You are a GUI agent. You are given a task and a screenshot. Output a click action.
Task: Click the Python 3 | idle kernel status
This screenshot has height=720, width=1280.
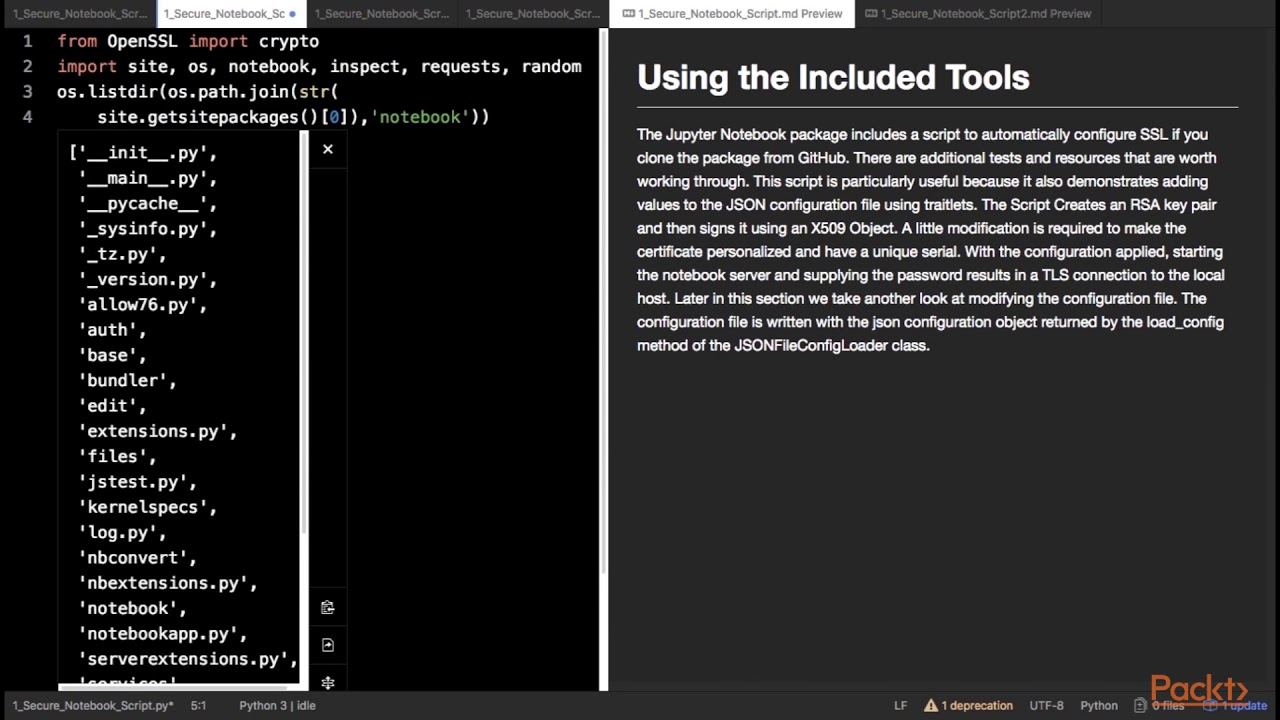click(x=277, y=705)
